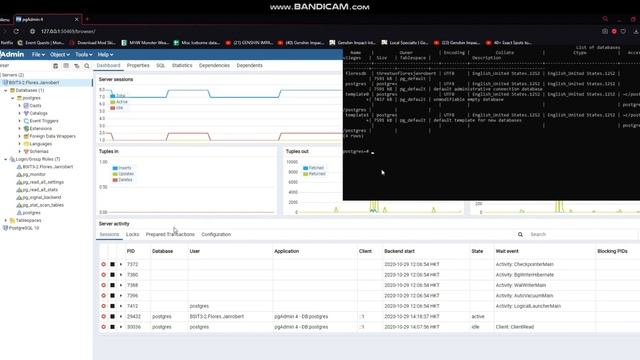The width and height of the screenshot is (640, 360).
Task: Click the Filtered Rows icon in browser toolbar
Action: (x=76, y=66)
